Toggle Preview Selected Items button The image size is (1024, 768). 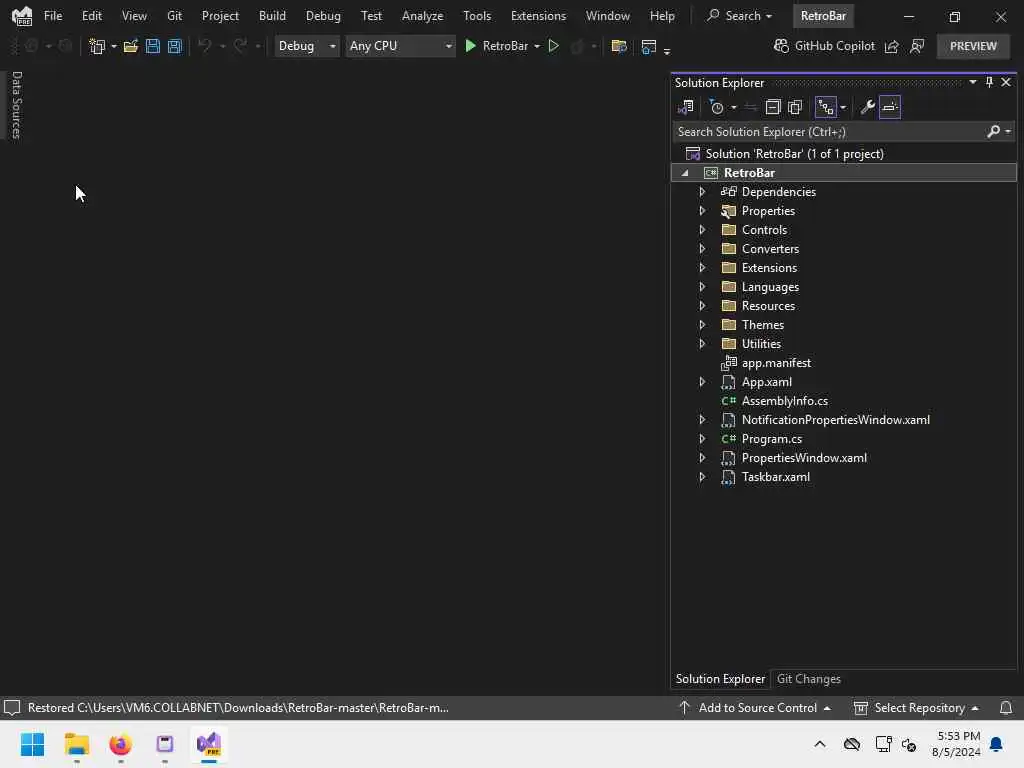point(889,107)
